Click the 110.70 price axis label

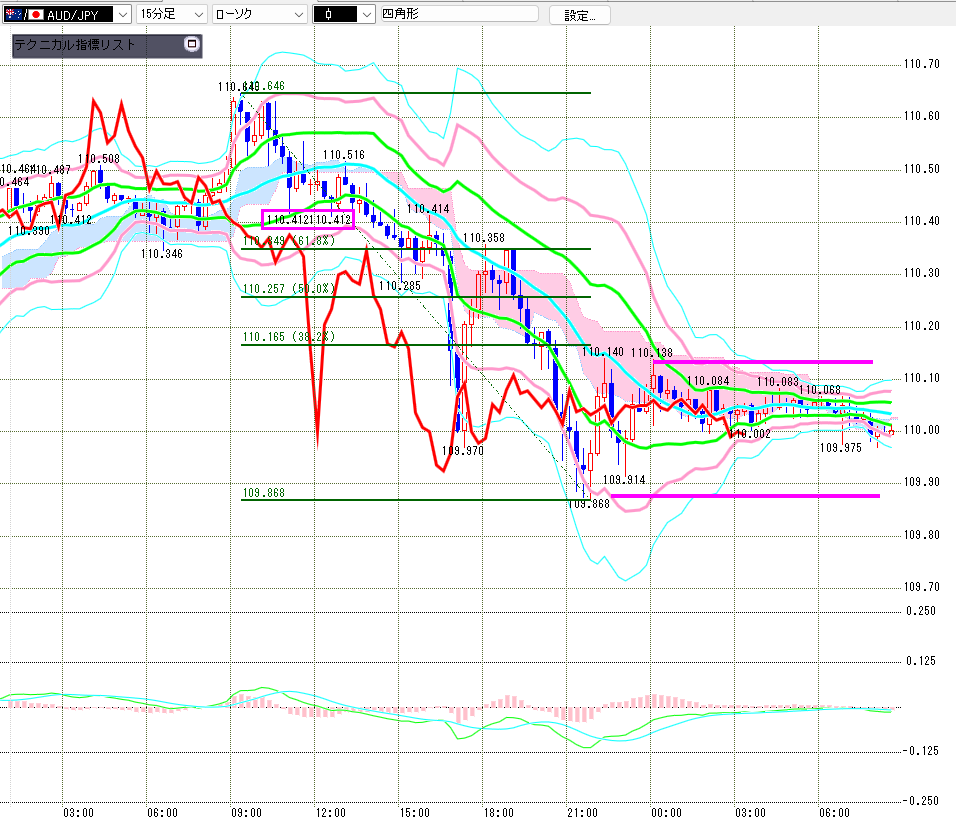coord(921,64)
